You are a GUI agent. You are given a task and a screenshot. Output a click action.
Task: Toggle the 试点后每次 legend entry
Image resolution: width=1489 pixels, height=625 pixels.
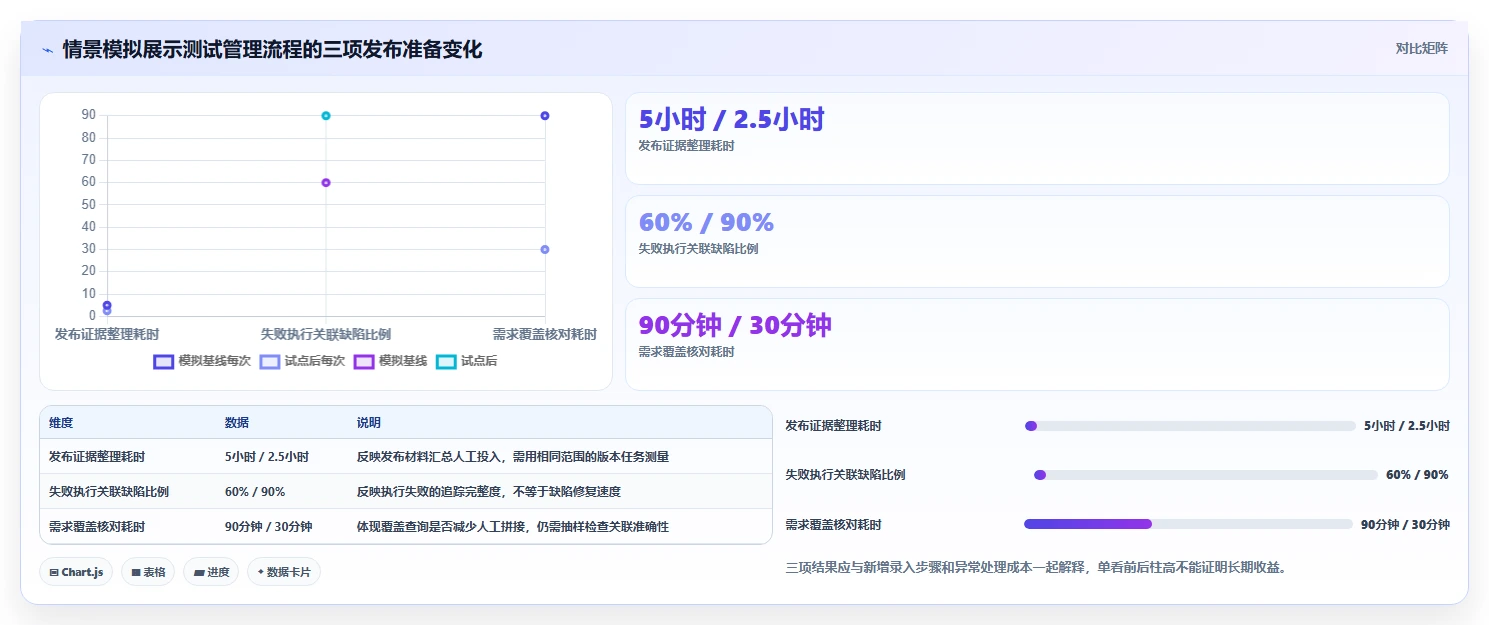click(302, 361)
